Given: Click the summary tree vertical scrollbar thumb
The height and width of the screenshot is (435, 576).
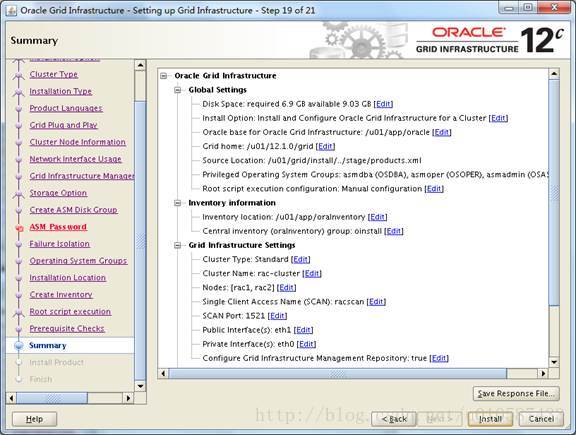Looking at the screenshot, I should pyautogui.click(x=554, y=192).
